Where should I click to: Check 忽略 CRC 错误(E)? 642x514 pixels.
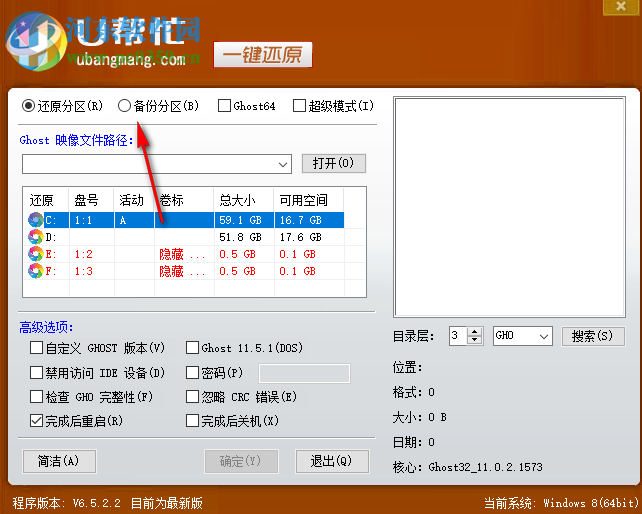pyautogui.click(x=192, y=396)
